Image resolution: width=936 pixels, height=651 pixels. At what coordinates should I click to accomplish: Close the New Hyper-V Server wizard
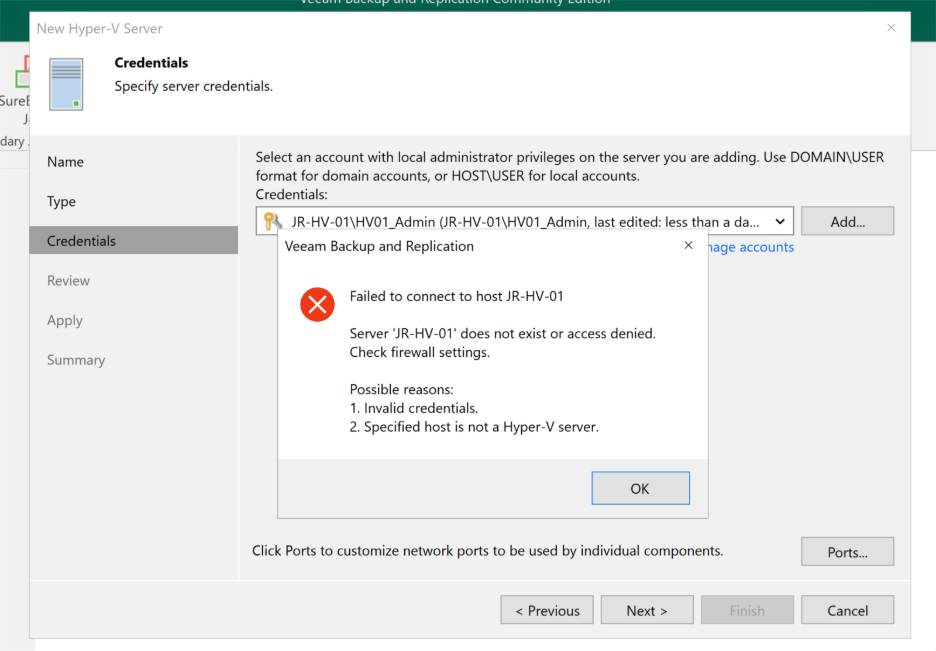pyautogui.click(x=891, y=28)
